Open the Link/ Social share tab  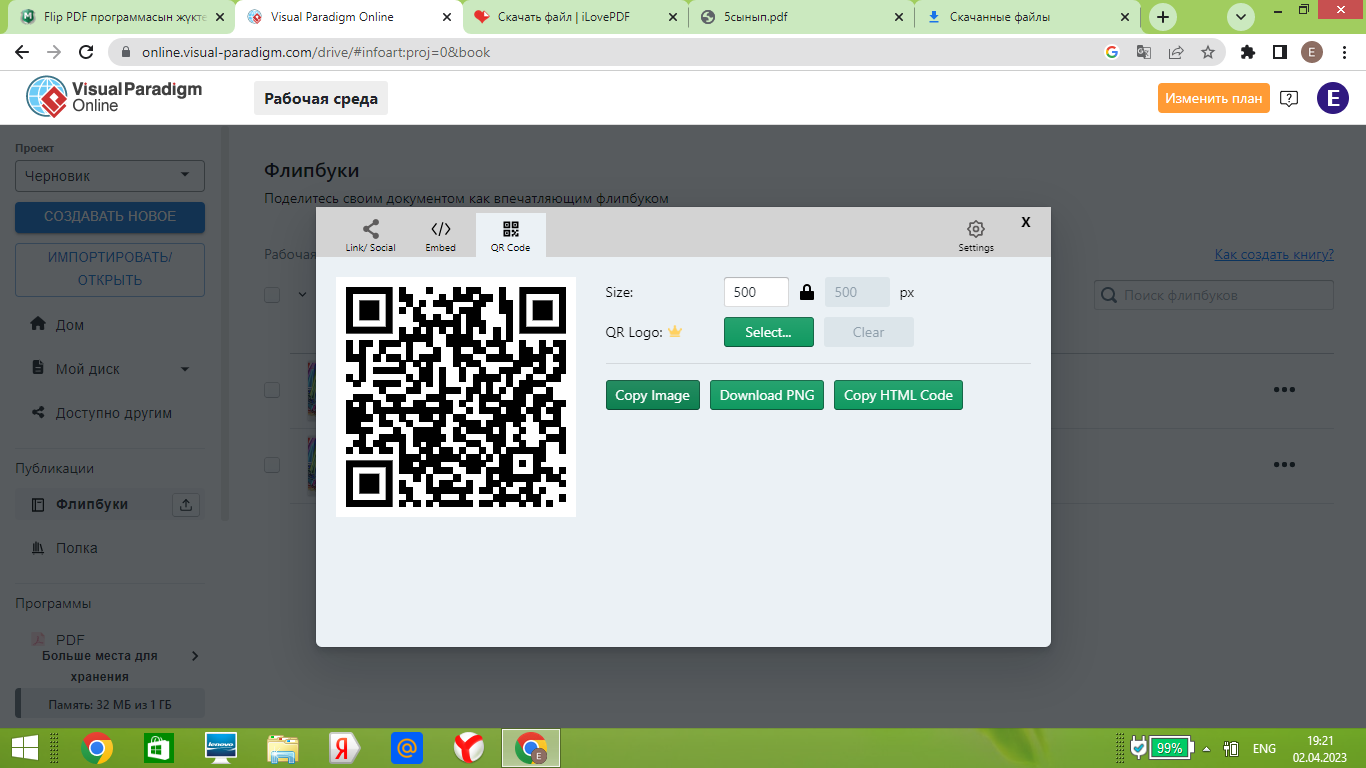click(x=370, y=236)
